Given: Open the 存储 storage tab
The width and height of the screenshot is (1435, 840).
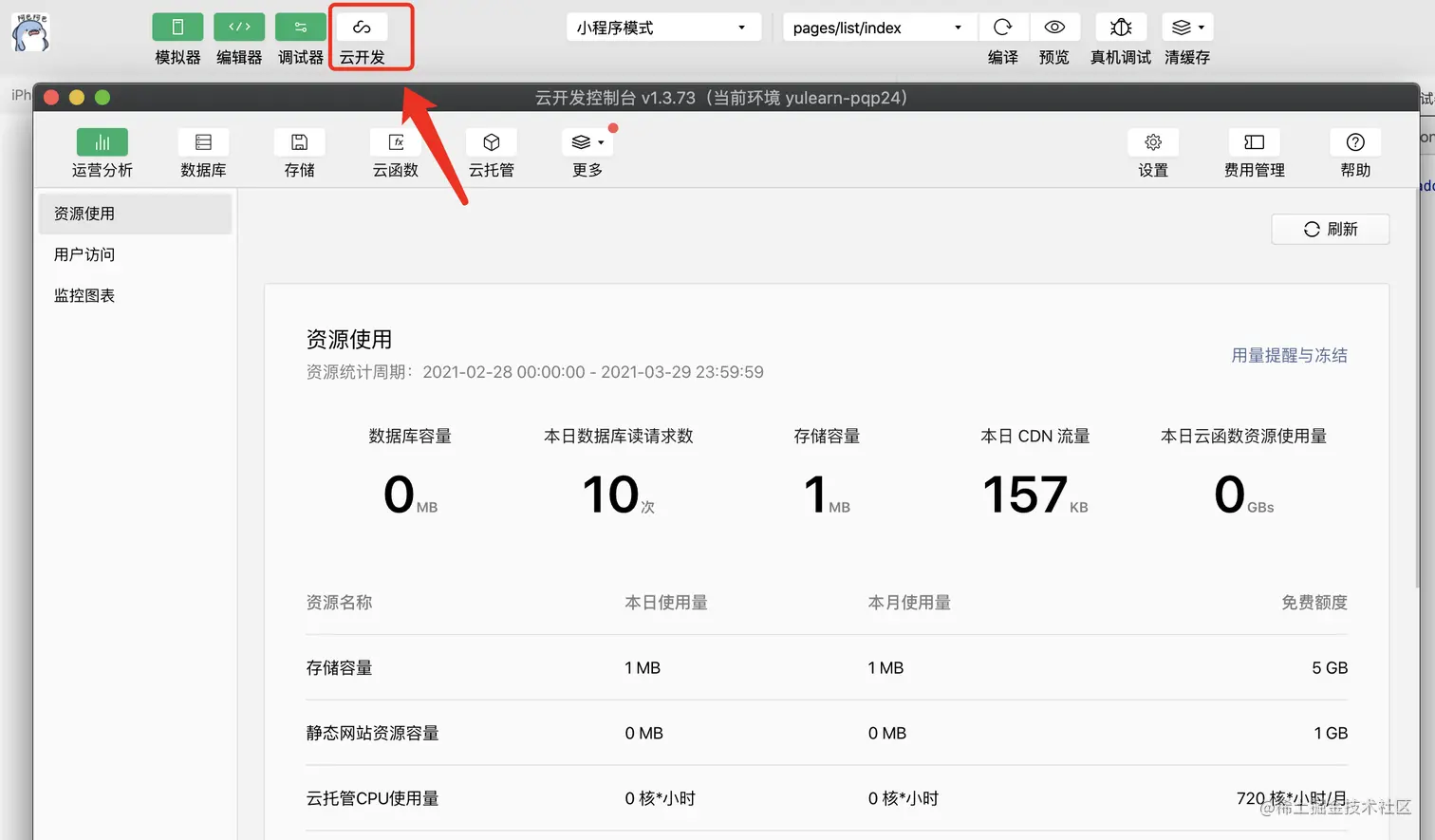Looking at the screenshot, I should tap(299, 142).
